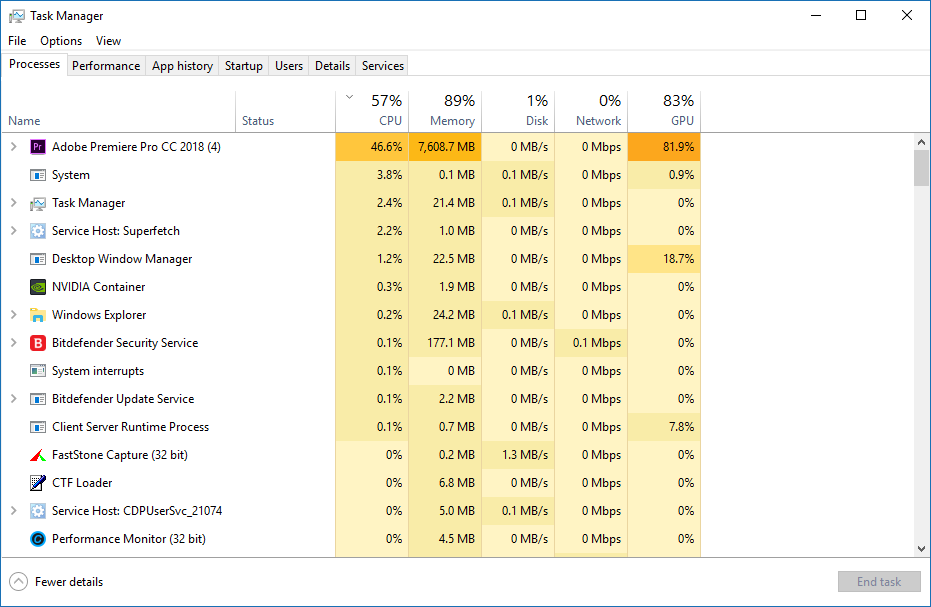The width and height of the screenshot is (931, 607).
Task: Expand Bitdefender Update Service
Action: [x=14, y=399]
